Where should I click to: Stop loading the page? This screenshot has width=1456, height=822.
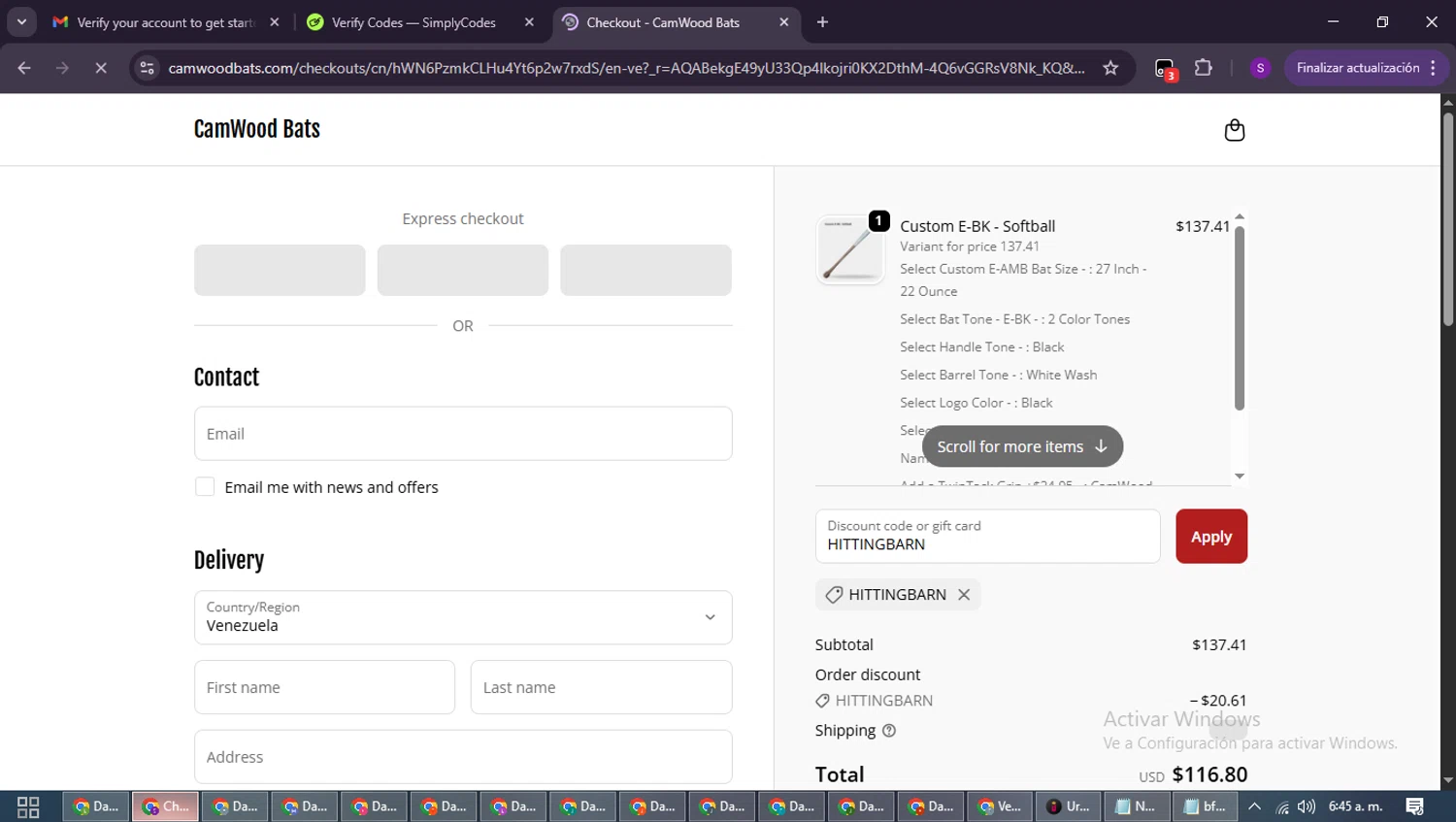(101, 68)
